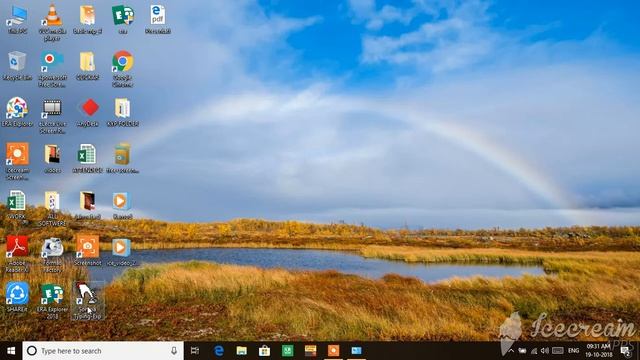Select the filmstrip Icecream Screen Recorder shortcut
Viewport: 640px width, 360px height.
pos(52,116)
